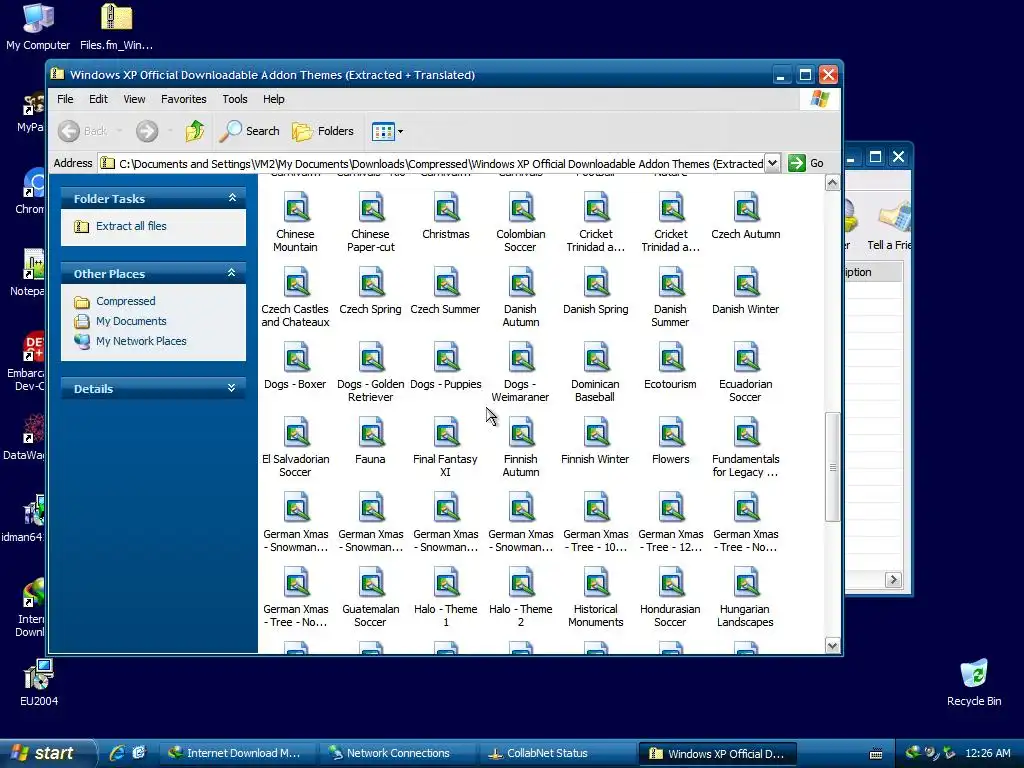Switch to Internet Download Manager taskbar button
The width and height of the screenshot is (1024, 768).
[x=236, y=754]
